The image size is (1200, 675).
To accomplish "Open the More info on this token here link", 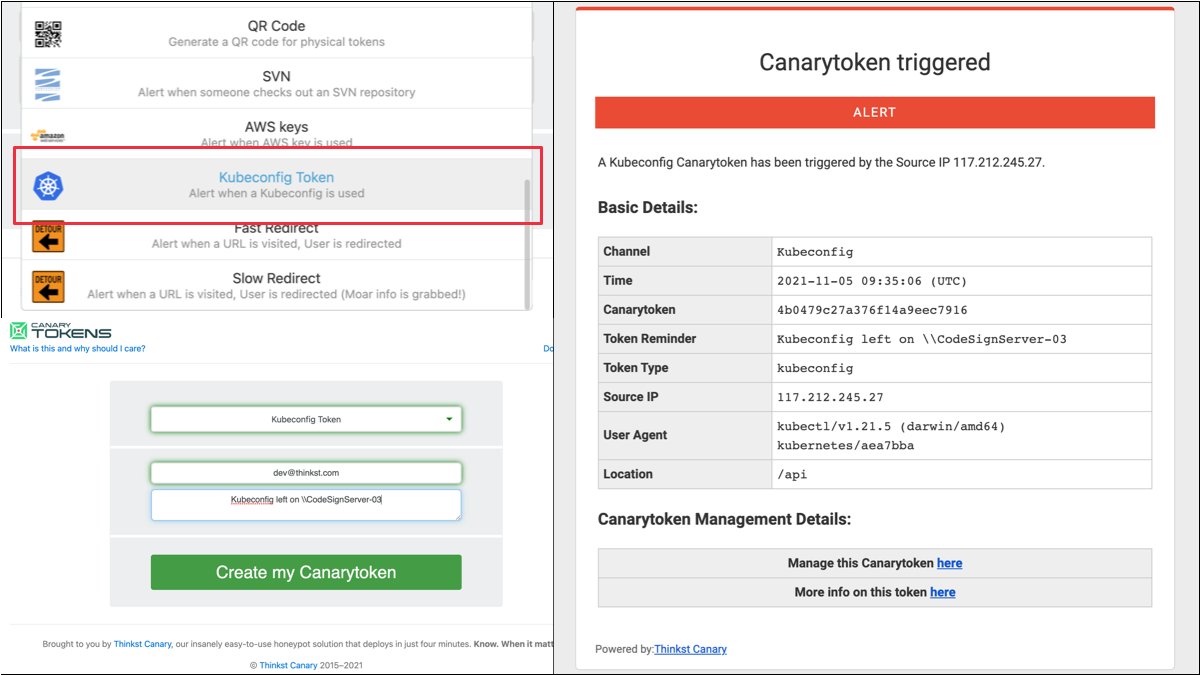I will tap(942, 592).
